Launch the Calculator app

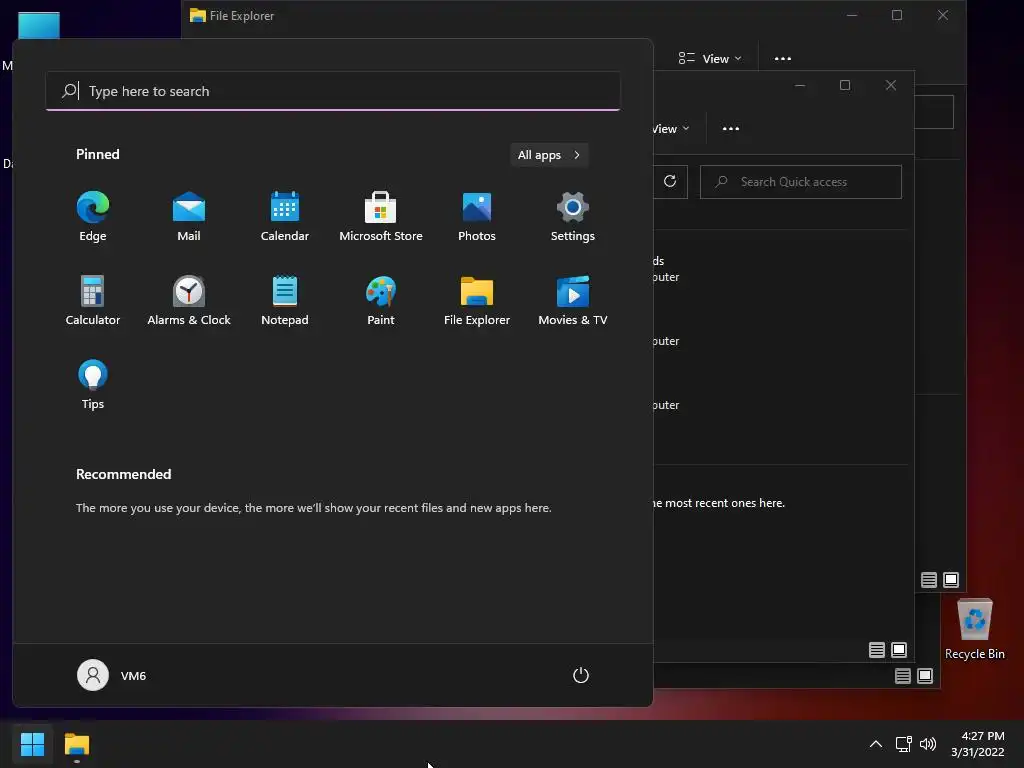(93, 300)
